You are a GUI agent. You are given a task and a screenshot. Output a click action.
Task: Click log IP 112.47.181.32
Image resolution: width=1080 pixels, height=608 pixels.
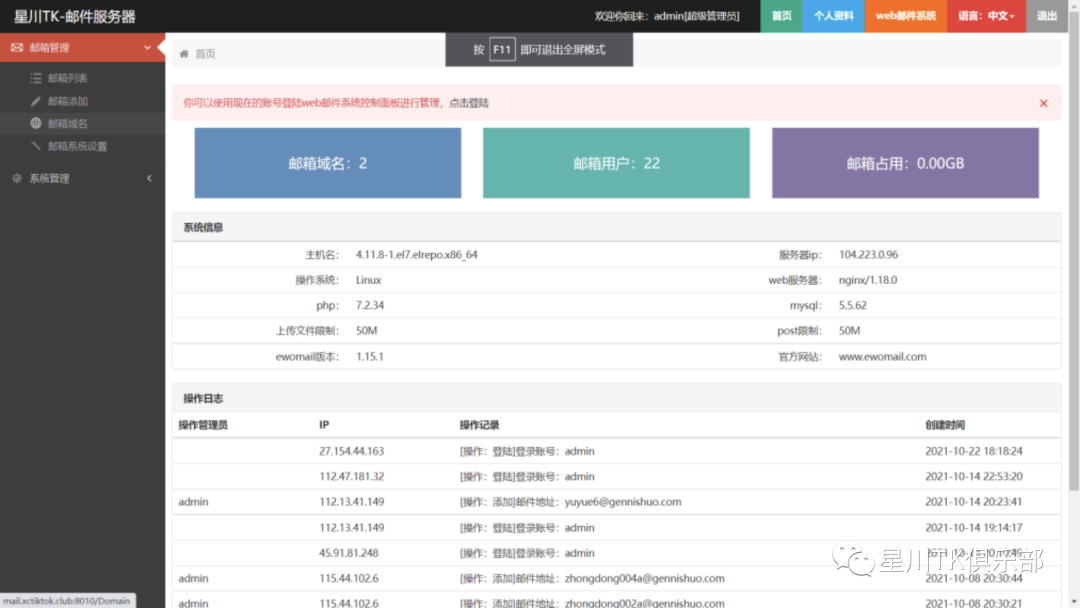[x=351, y=476]
